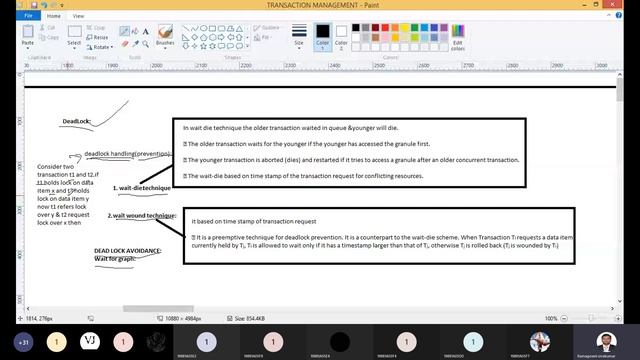Select the Magnifier tool
The height and width of the screenshot is (360, 640).
click(146, 44)
